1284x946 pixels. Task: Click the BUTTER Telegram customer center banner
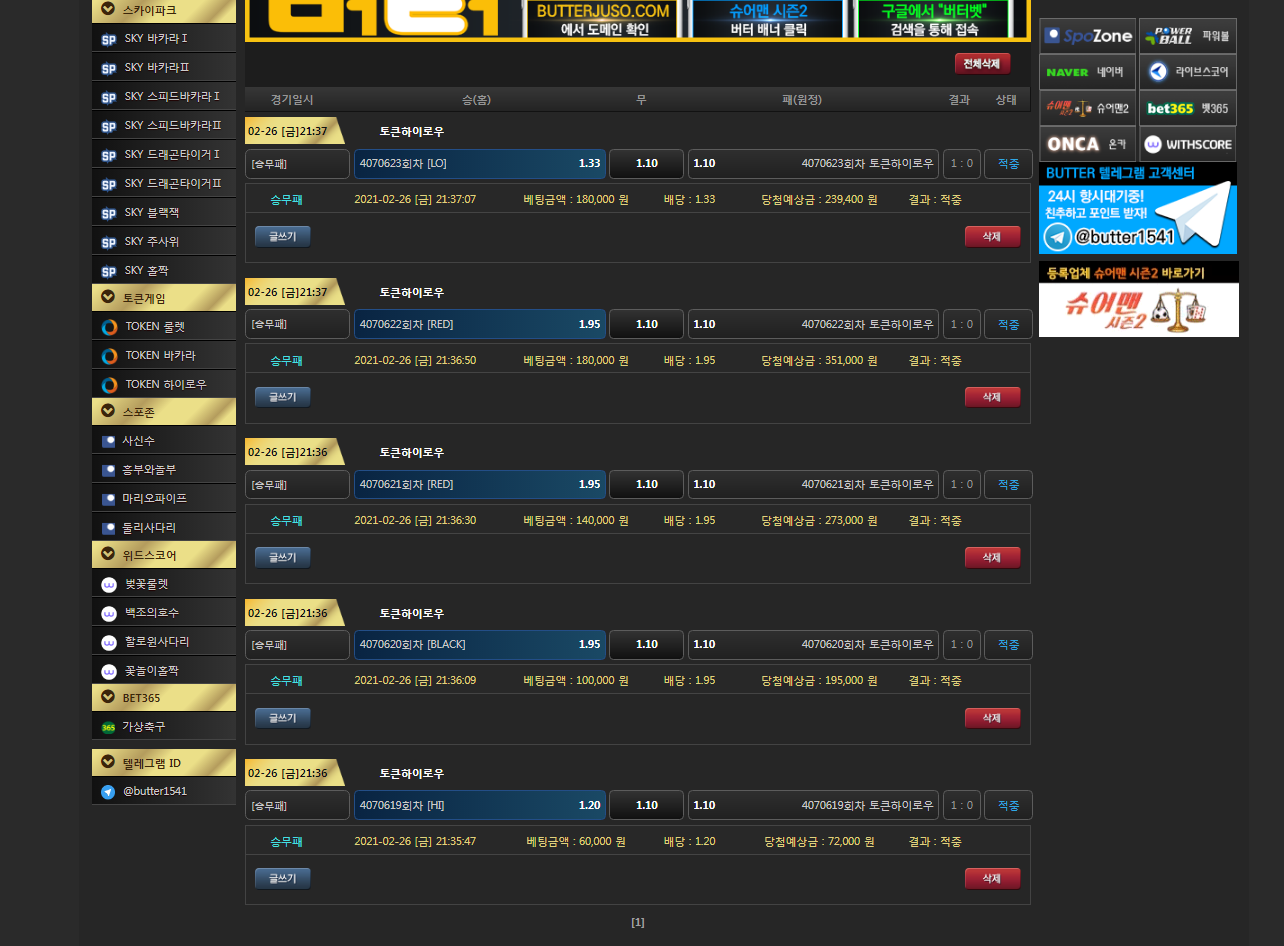pyautogui.click(x=1138, y=208)
